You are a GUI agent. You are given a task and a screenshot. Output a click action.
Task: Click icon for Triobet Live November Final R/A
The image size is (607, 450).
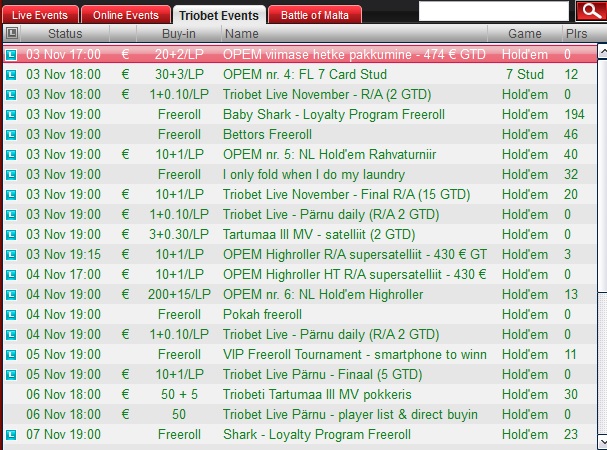[11, 195]
